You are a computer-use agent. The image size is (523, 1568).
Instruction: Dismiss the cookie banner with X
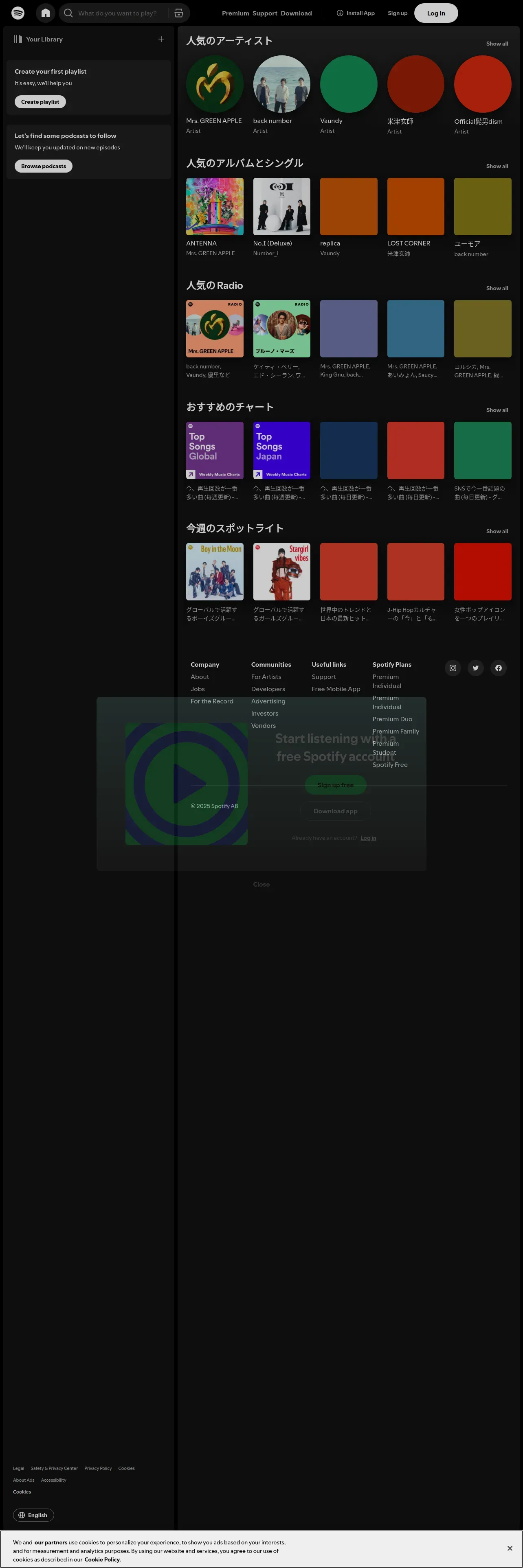pos(510,1548)
